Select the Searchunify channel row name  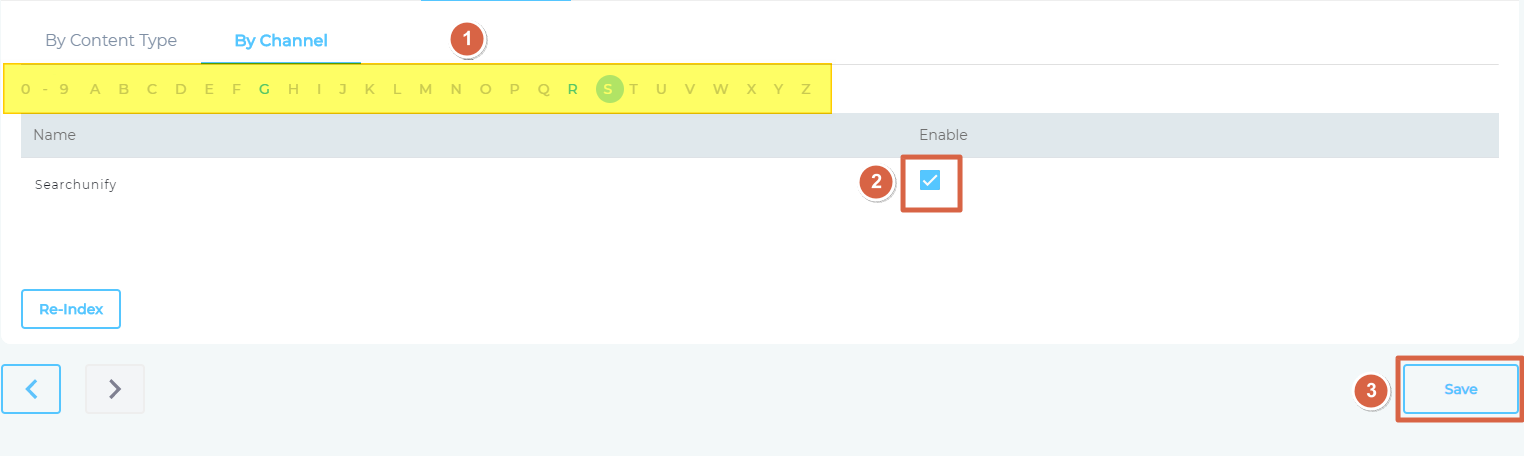point(76,185)
